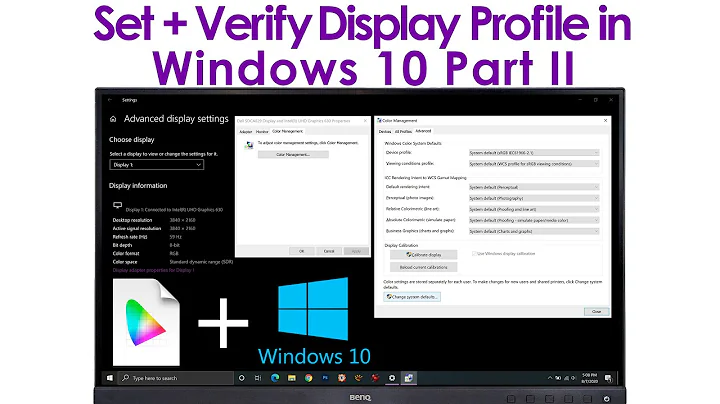Screen dimensions: 720x404
Task: Open Cortana from the taskbar
Action: (x=242, y=378)
